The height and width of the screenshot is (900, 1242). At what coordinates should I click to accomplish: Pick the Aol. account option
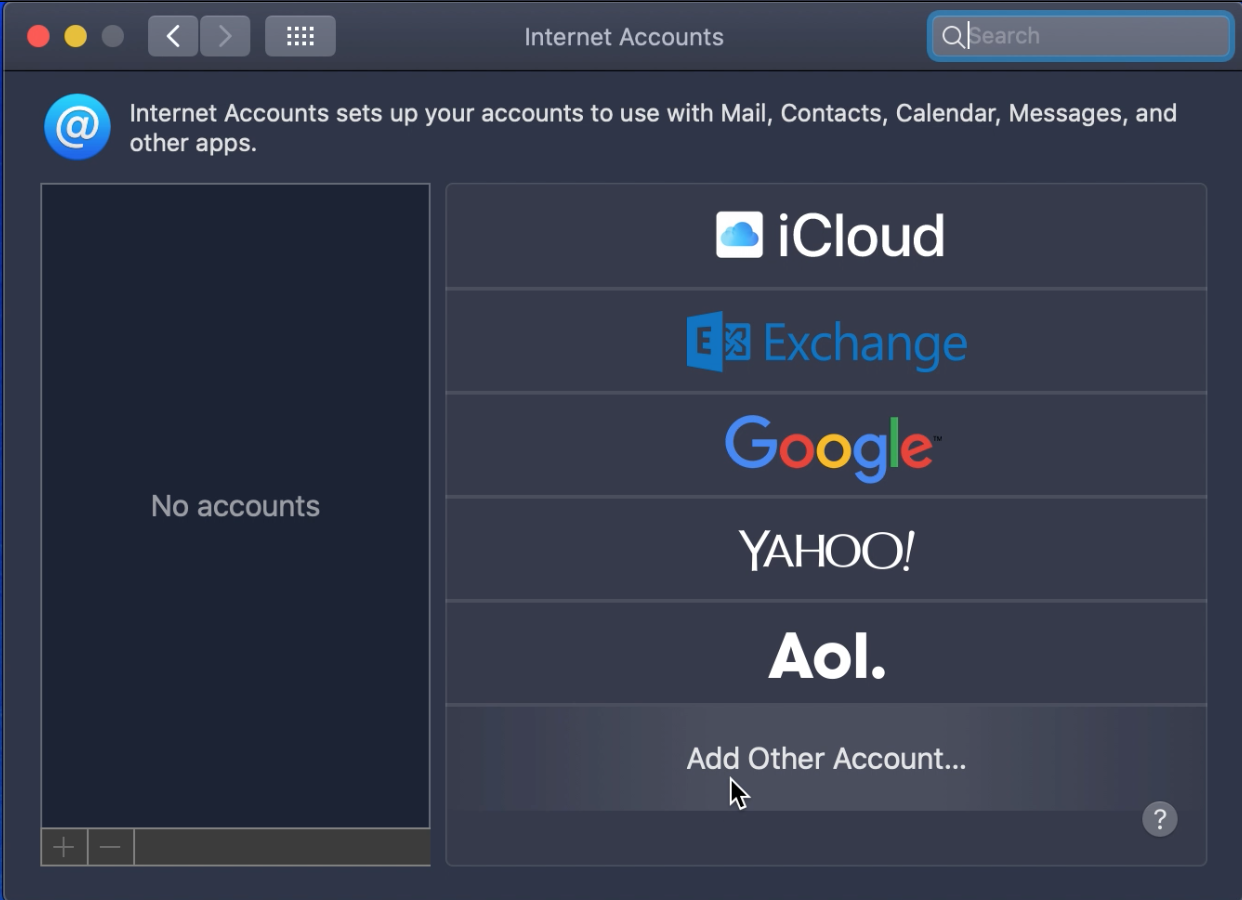point(826,653)
